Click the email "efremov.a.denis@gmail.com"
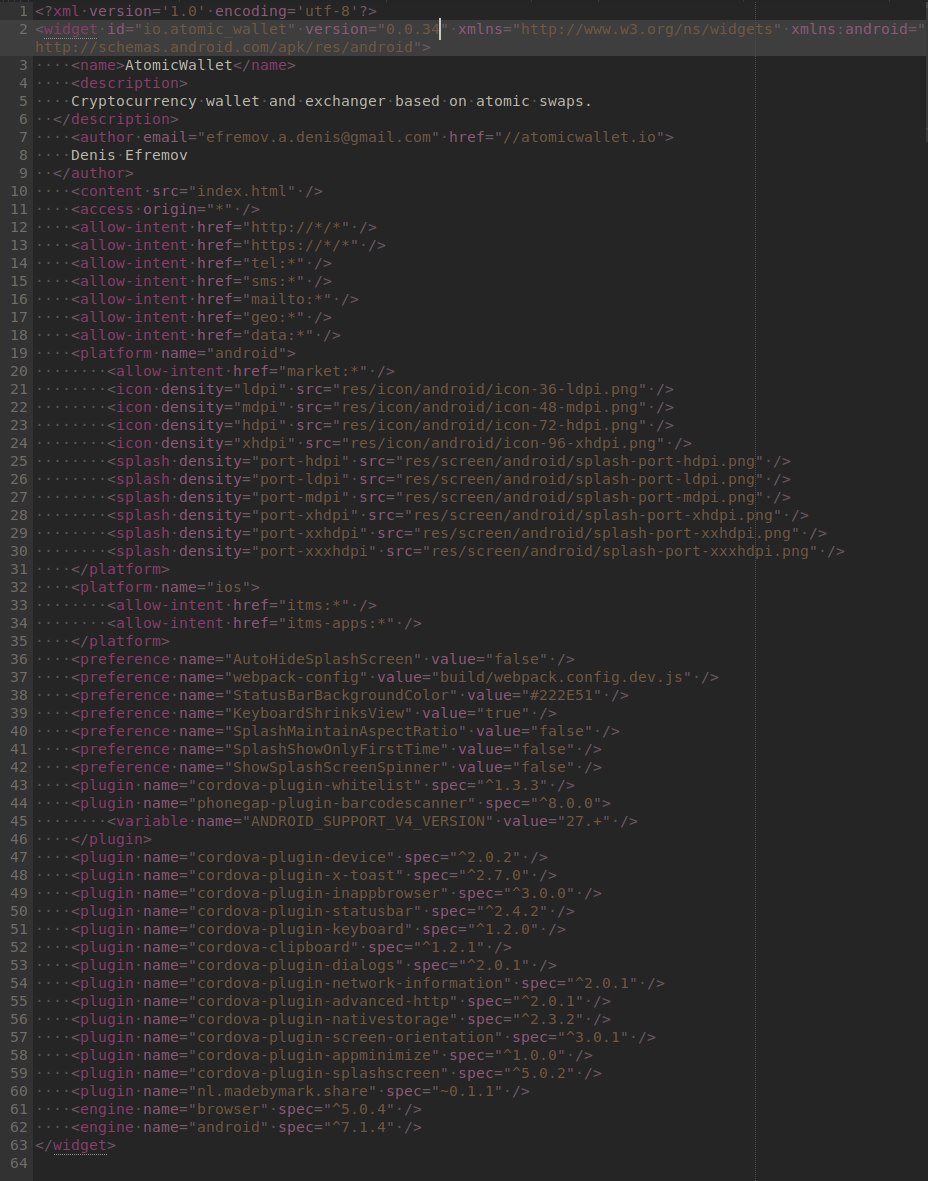The image size is (928, 1181). point(319,138)
